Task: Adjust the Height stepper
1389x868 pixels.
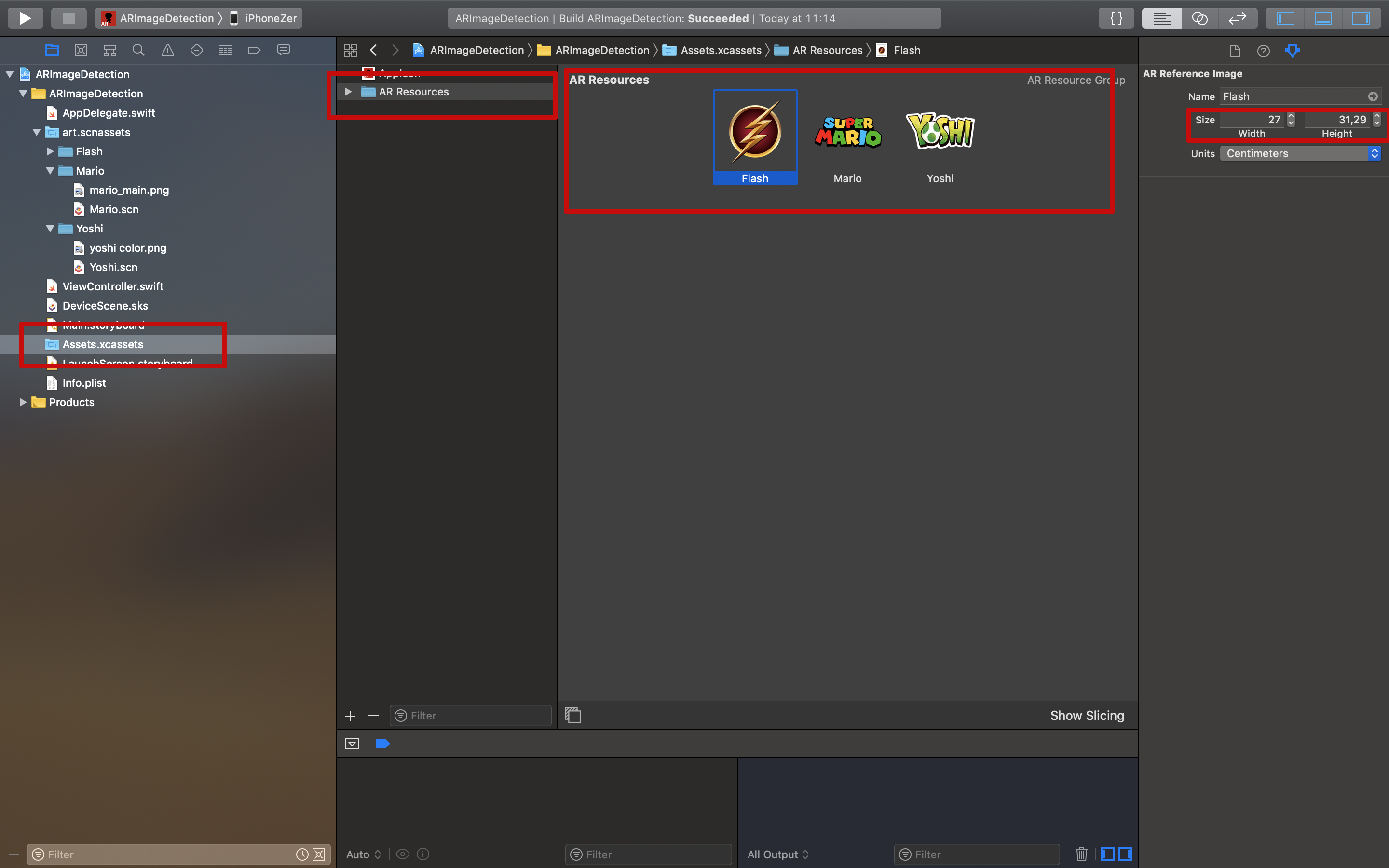Action: (1376, 120)
